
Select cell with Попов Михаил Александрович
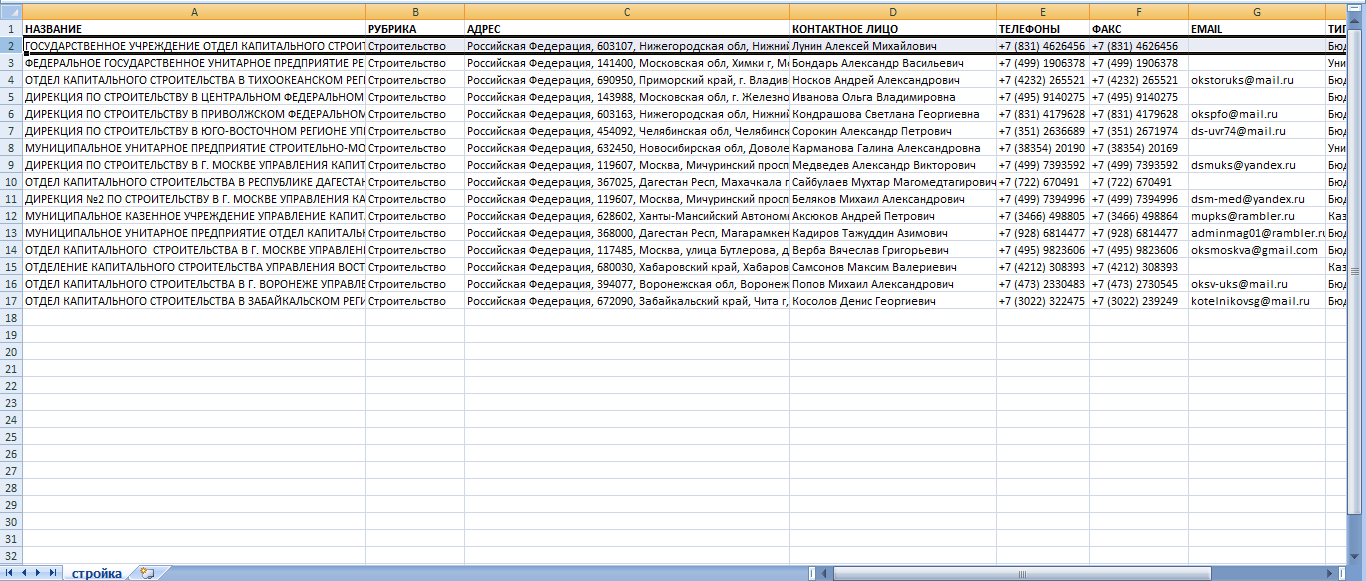coord(893,284)
